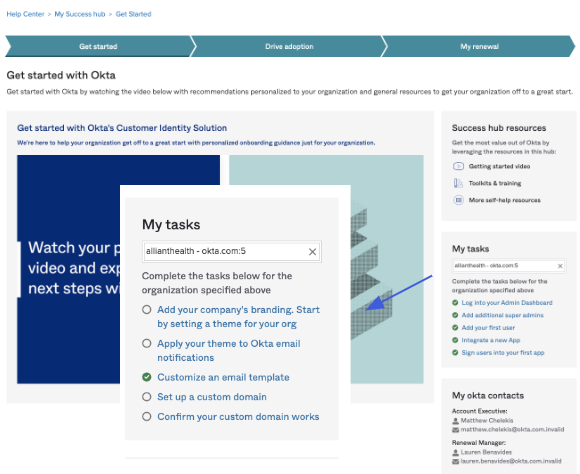This screenshot has width=580, height=474.
Task: Open the Help Center breadcrumb link
Action: pyautogui.click(x=25, y=14)
